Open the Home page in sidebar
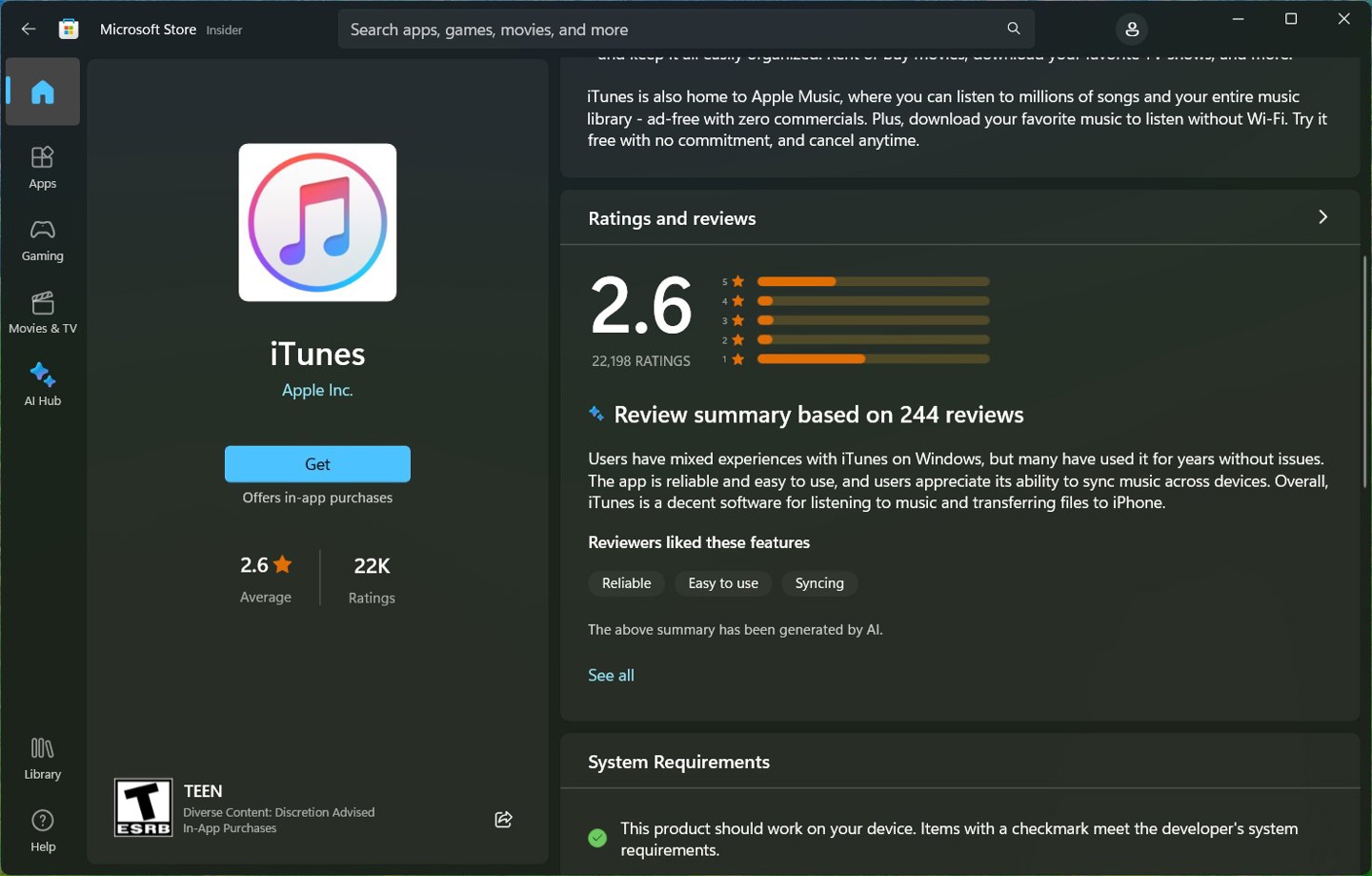The image size is (1372, 876). (x=43, y=92)
